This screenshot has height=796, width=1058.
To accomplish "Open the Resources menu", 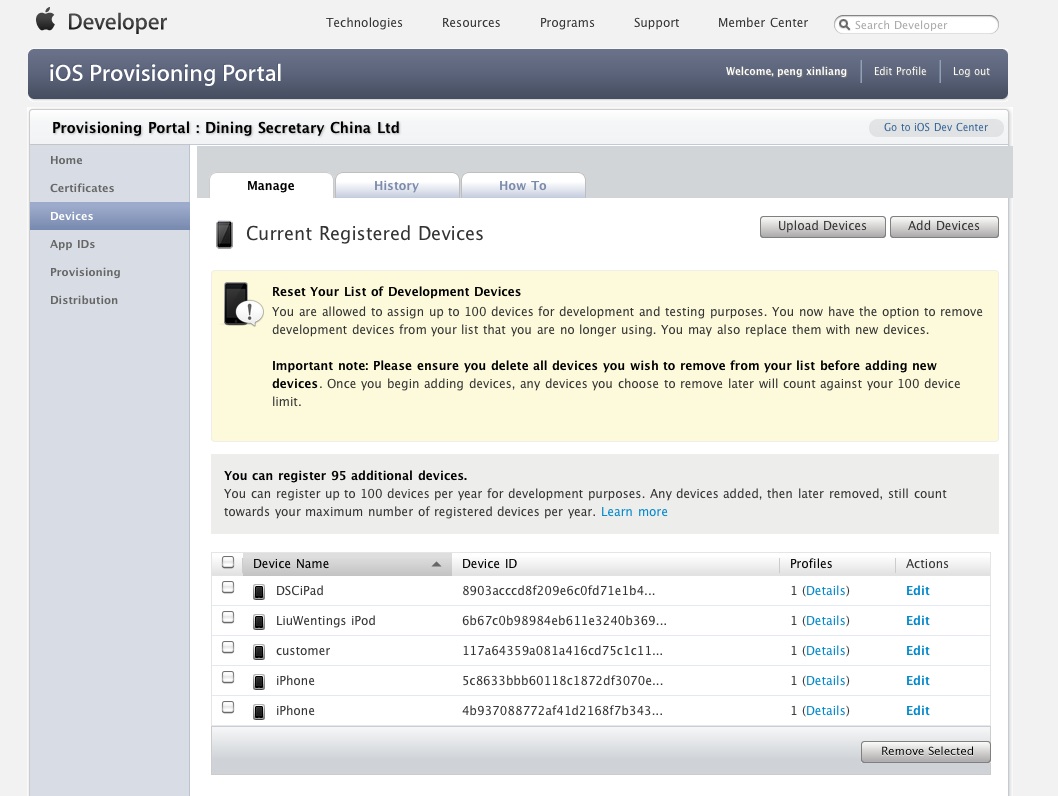I will pyautogui.click(x=471, y=23).
